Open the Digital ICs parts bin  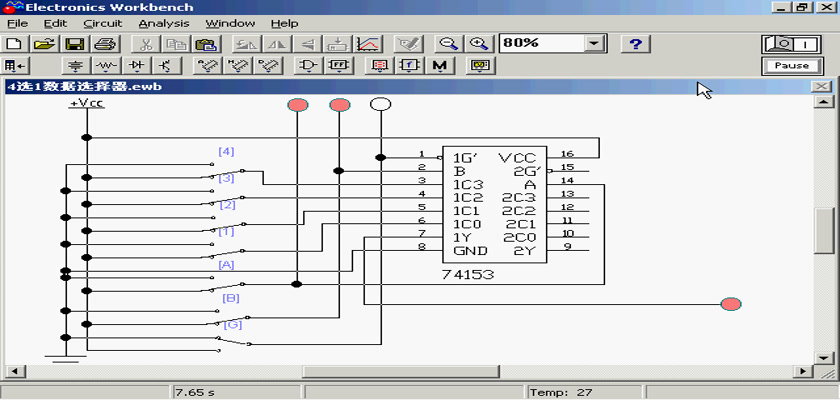(x=267, y=65)
